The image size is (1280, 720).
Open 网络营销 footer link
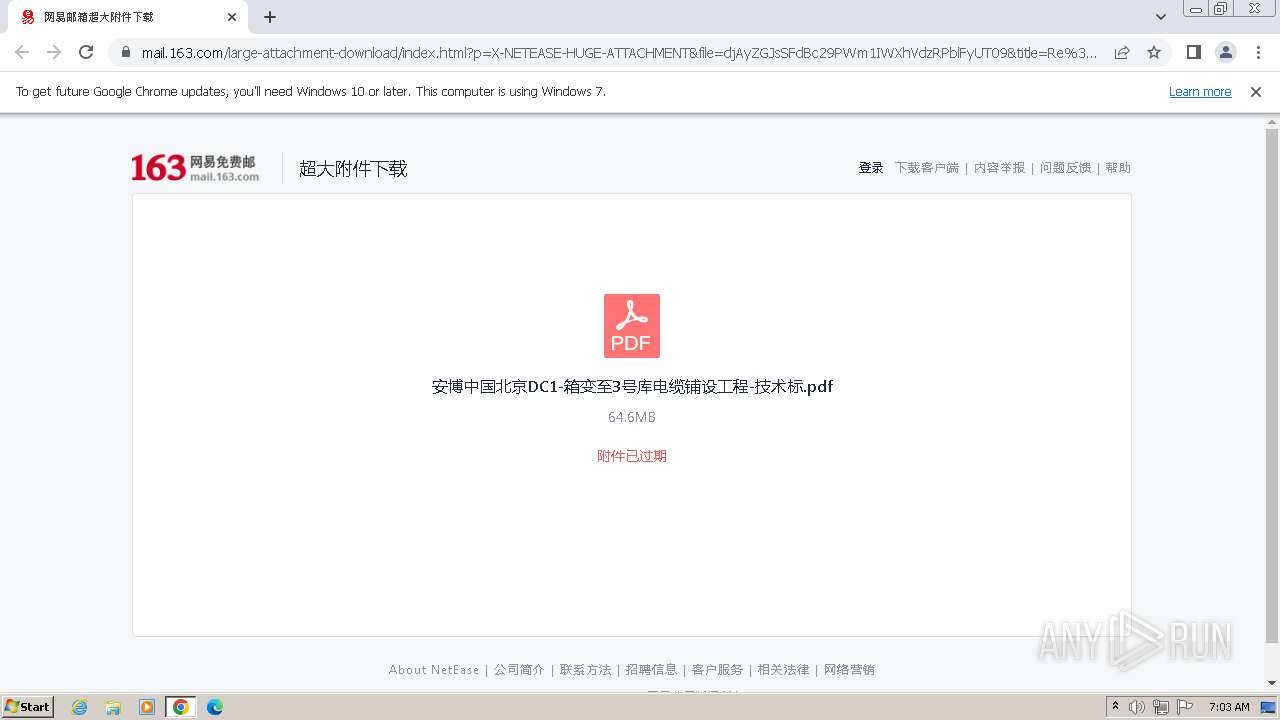tap(850, 670)
